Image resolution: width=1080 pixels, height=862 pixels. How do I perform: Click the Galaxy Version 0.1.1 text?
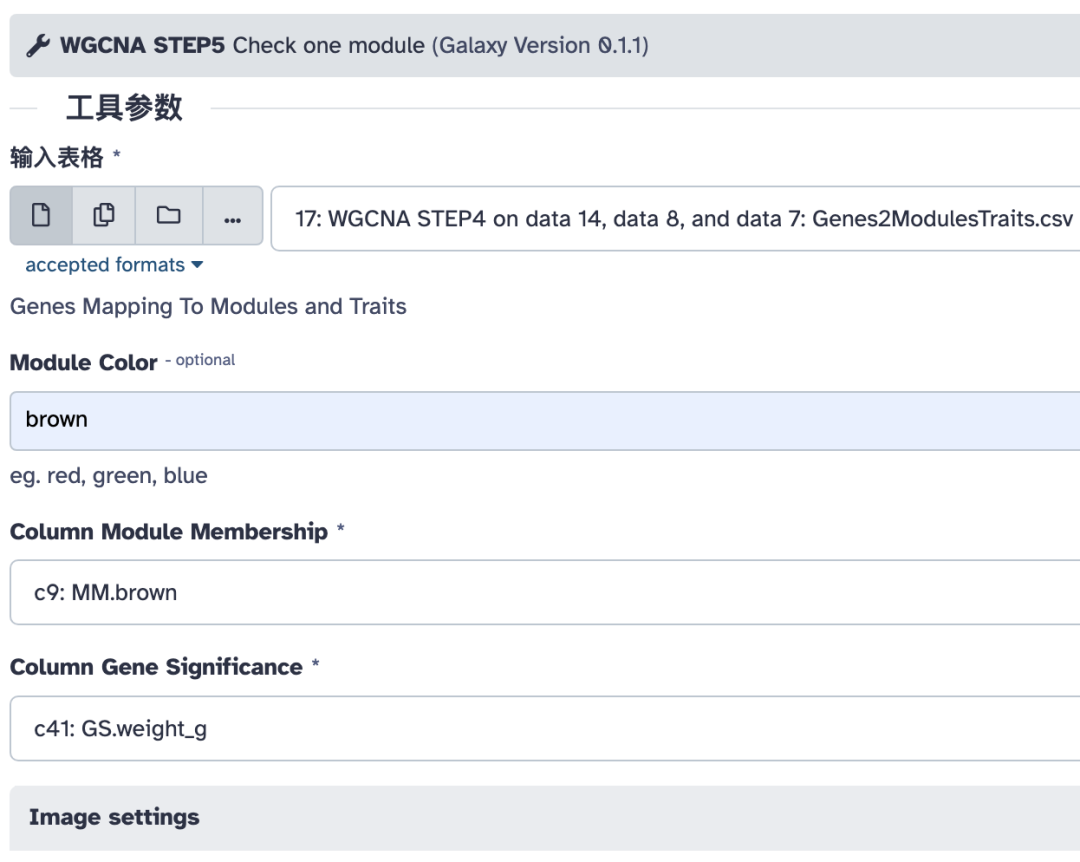[541, 45]
